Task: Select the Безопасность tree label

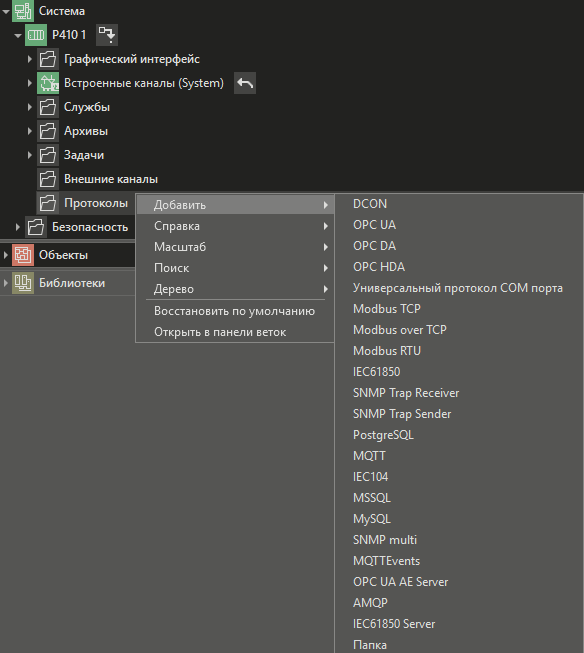Action: [90, 227]
